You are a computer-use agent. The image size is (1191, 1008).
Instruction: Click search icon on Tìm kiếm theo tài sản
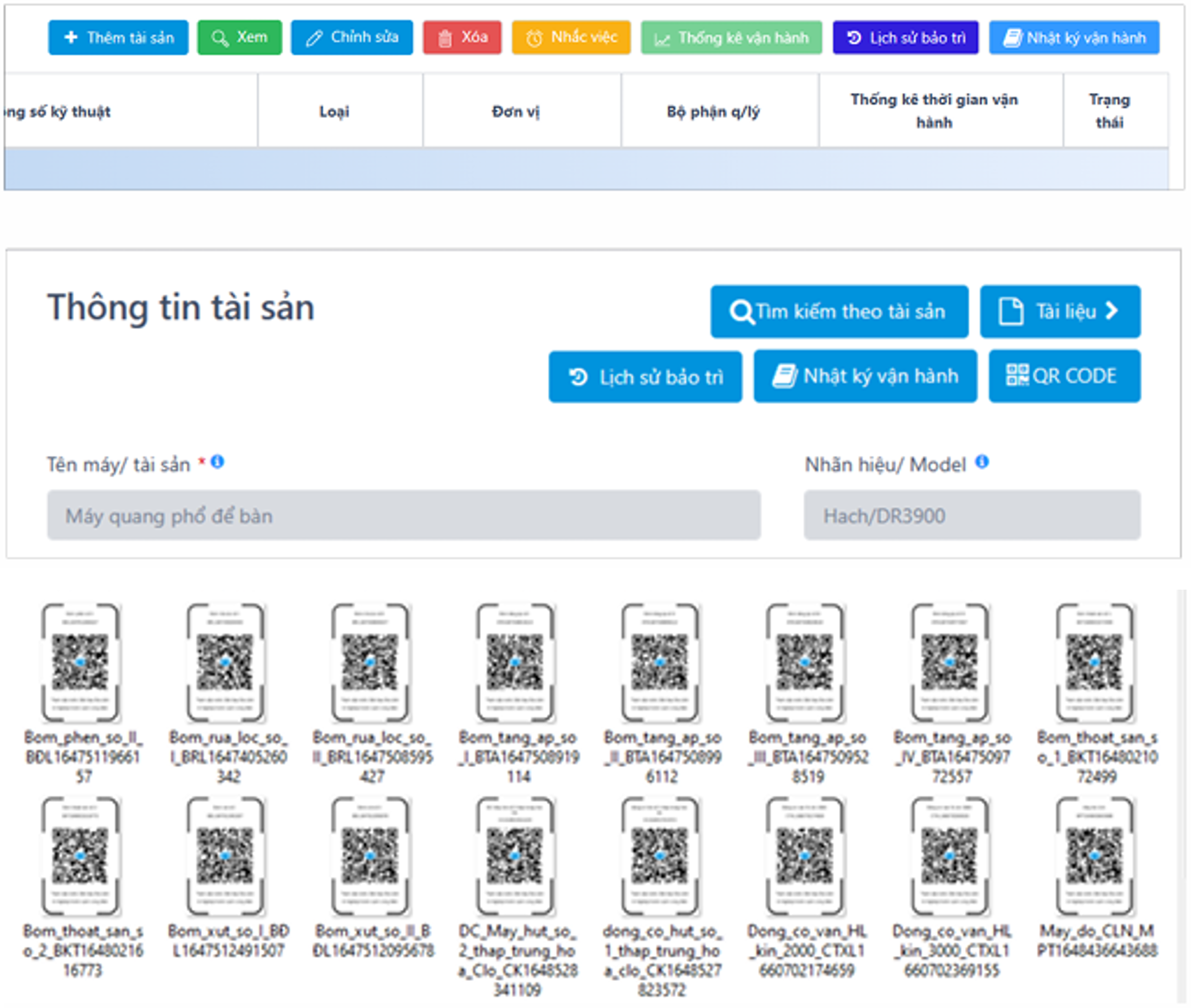[x=742, y=313]
